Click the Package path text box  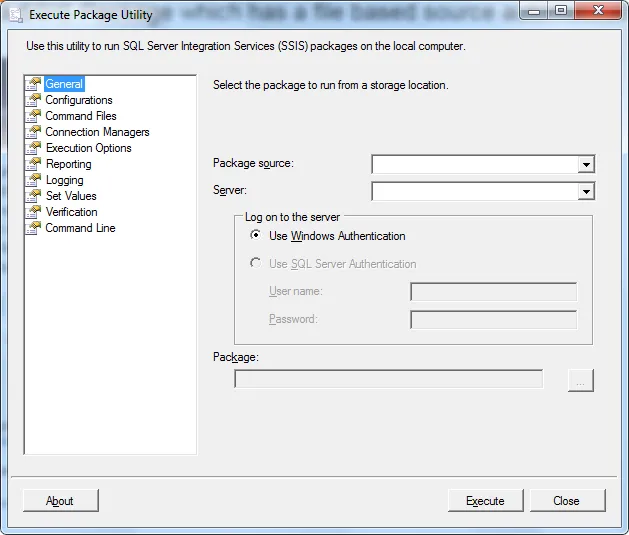[388, 379]
